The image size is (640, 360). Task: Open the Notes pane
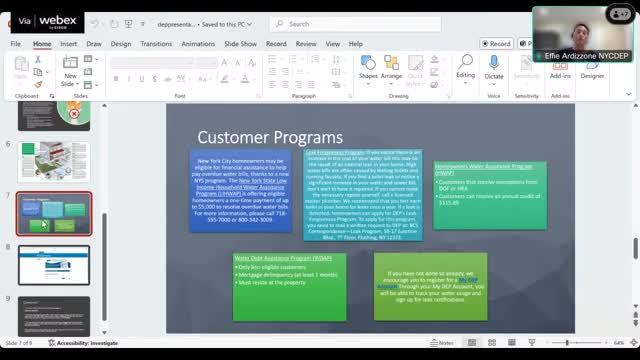(x=442, y=343)
